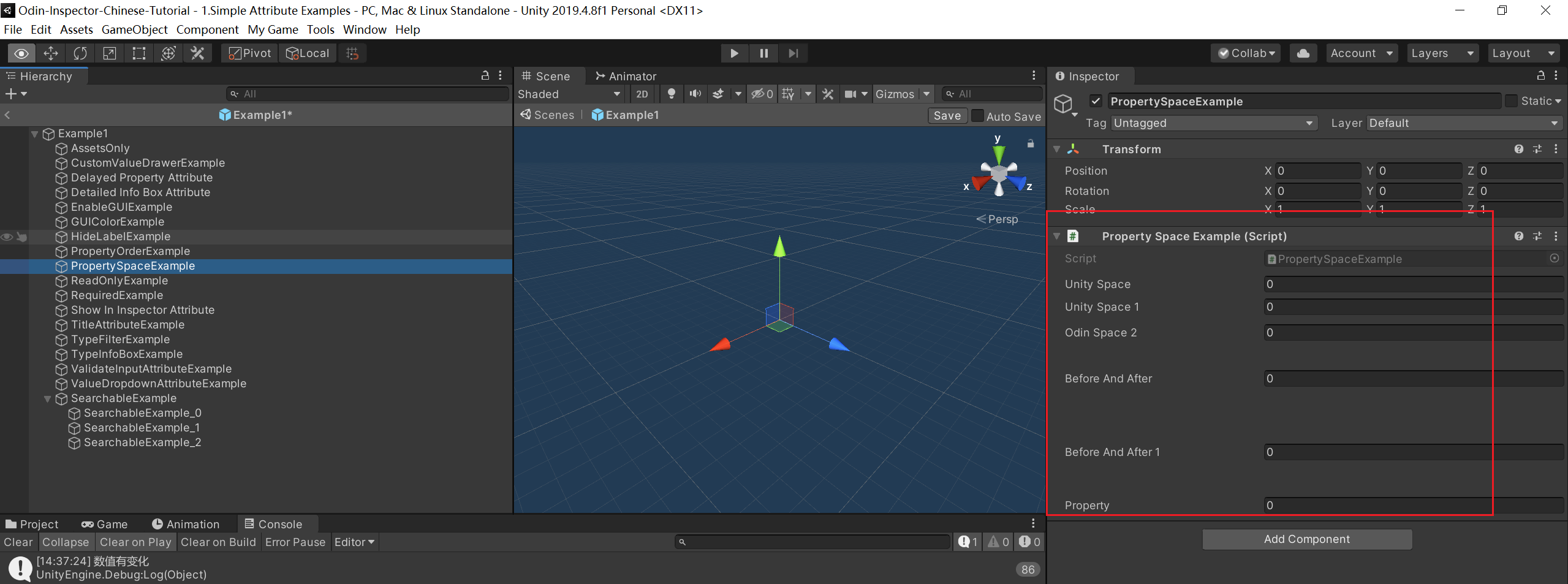Viewport: 1568px width, 584px height.
Task: Select the Rotate tool
Action: (80, 53)
